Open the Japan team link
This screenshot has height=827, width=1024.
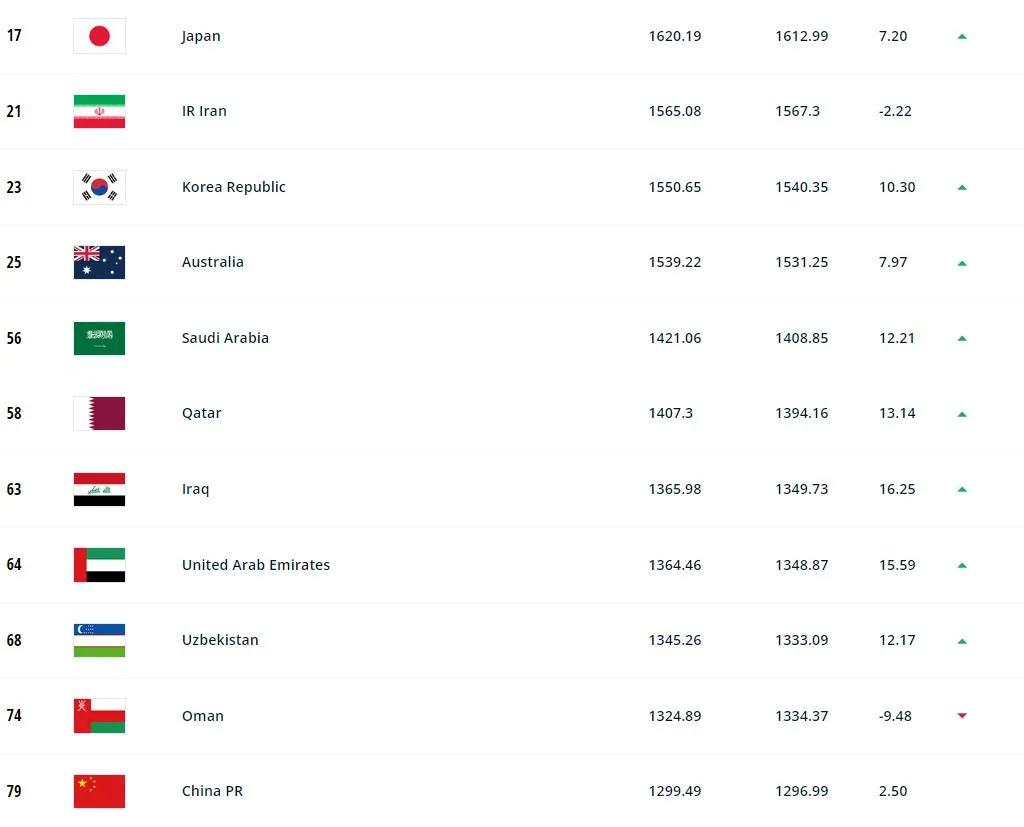click(x=201, y=36)
